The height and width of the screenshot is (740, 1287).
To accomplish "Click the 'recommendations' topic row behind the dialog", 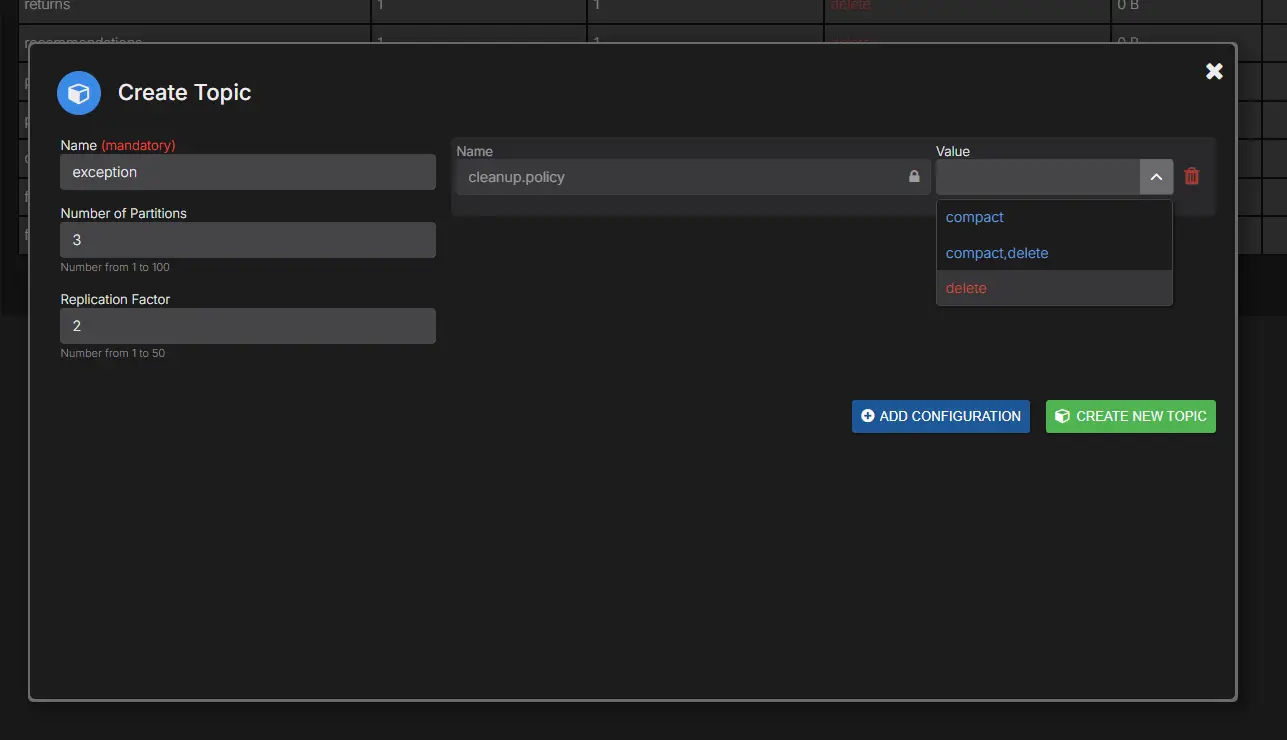I will point(190,43).
